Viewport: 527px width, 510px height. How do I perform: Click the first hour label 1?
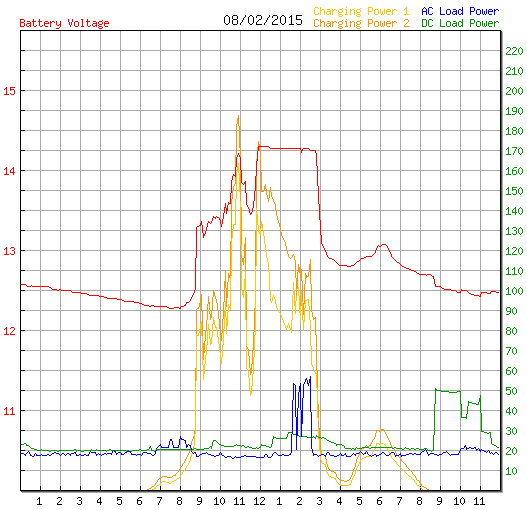(39, 501)
